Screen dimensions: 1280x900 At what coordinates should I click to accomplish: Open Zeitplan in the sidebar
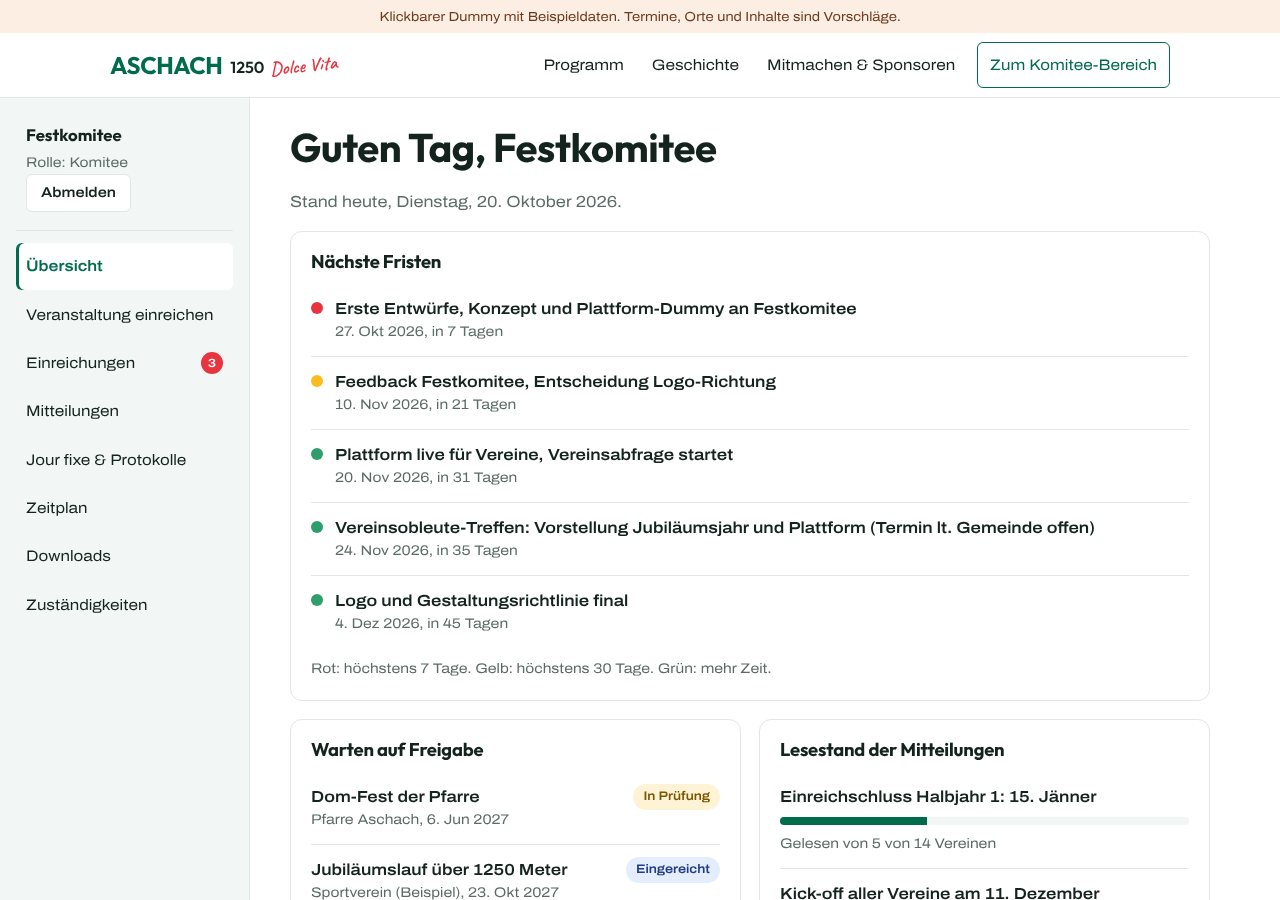point(125,508)
